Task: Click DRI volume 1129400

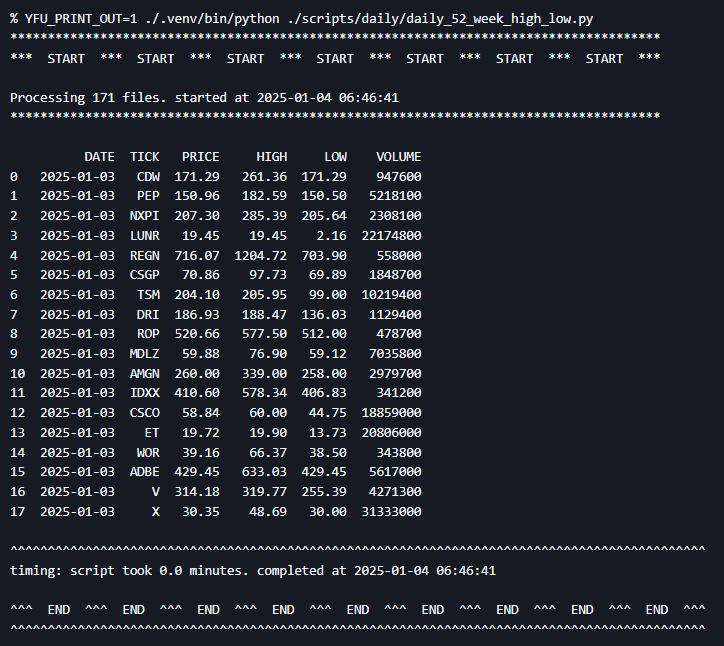Action: click(395, 314)
